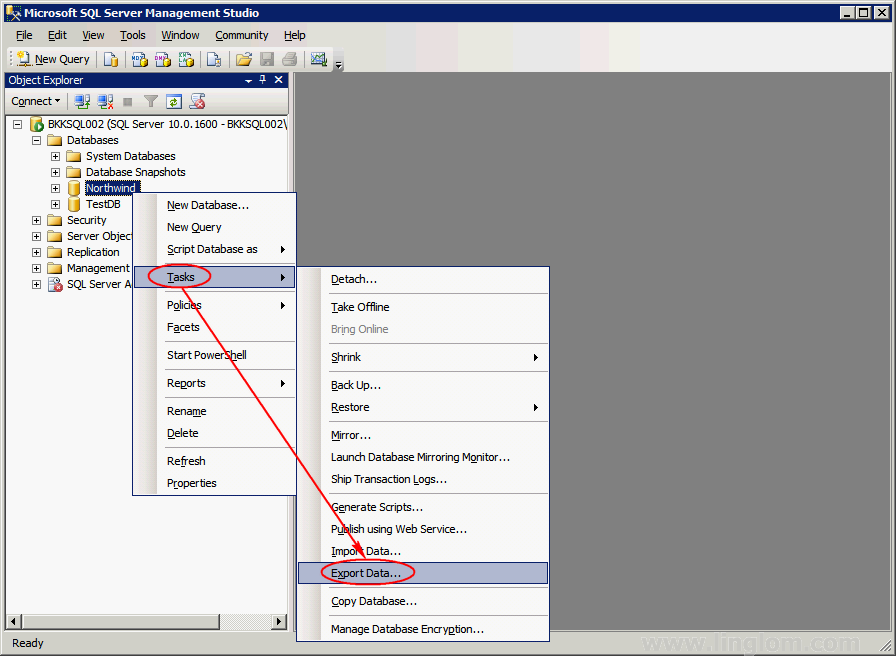This screenshot has width=896, height=656.
Task: Choose New Query from context menu
Action: coord(215,227)
